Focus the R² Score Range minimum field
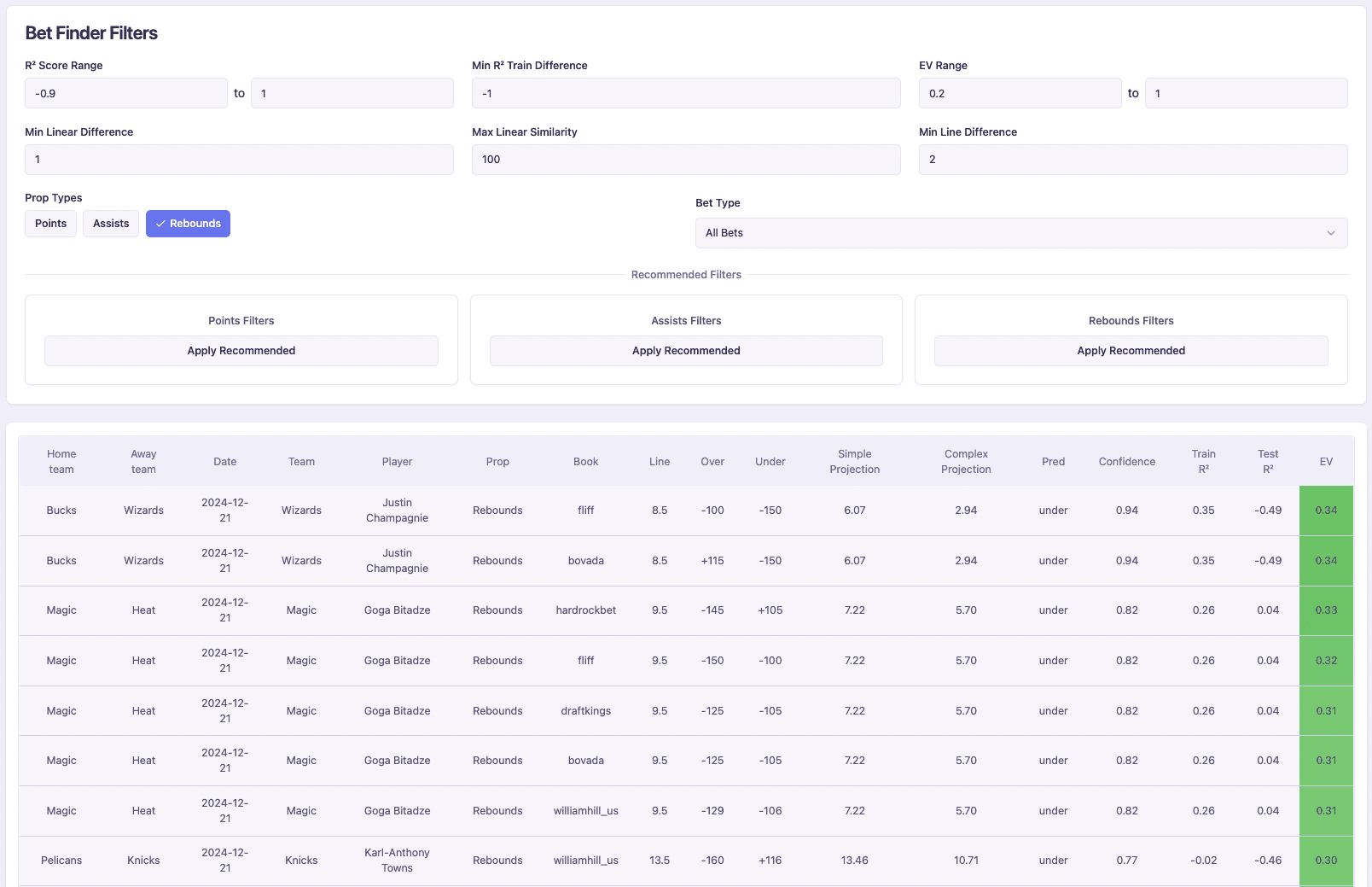This screenshot has width=1372, height=887. tap(126, 93)
